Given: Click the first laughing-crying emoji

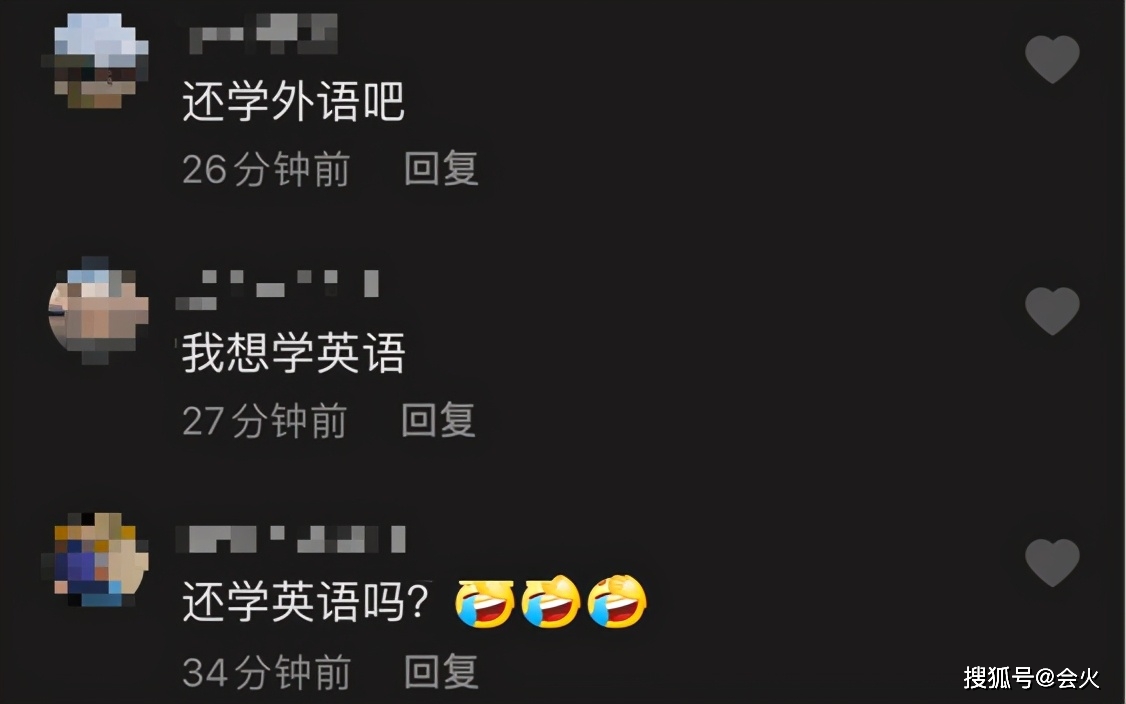Looking at the screenshot, I should tap(485, 603).
